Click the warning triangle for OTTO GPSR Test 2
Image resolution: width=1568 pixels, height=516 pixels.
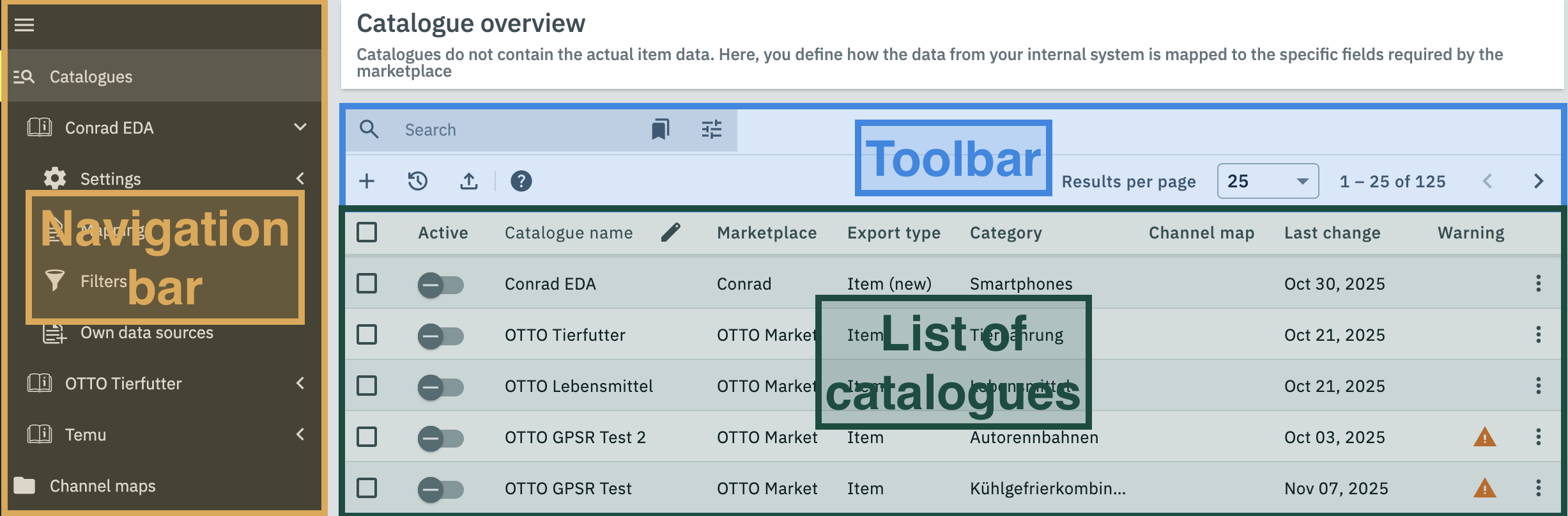[x=1485, y=437]
